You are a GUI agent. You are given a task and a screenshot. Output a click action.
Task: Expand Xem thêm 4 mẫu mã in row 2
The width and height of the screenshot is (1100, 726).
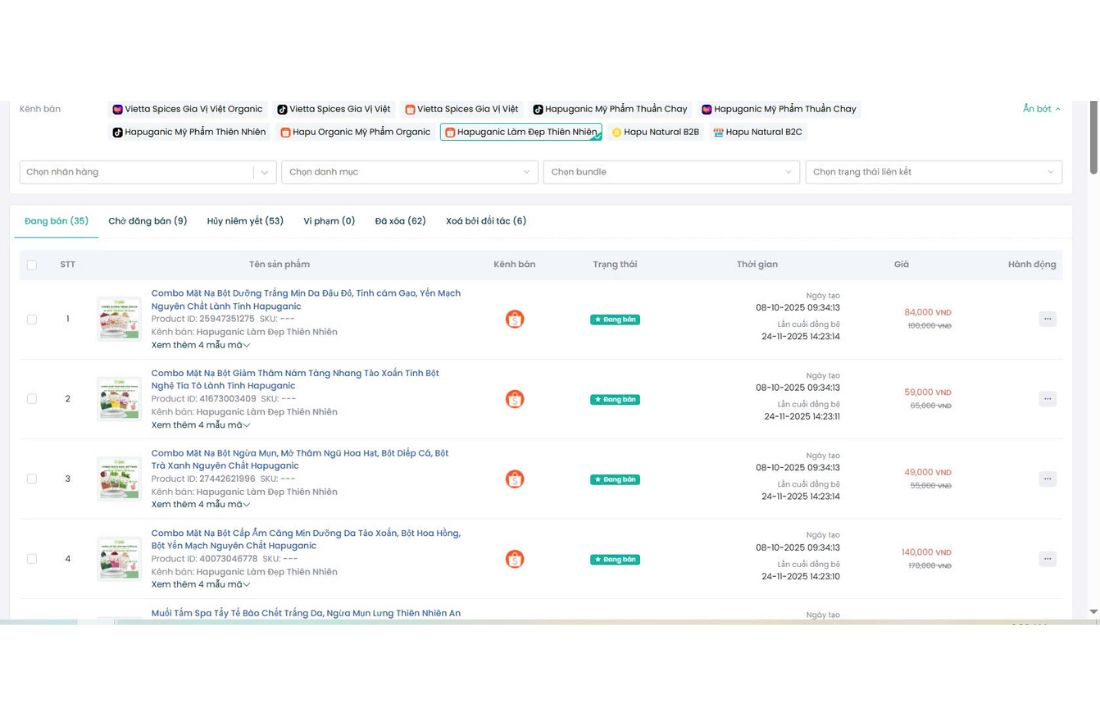coord(201,425)
